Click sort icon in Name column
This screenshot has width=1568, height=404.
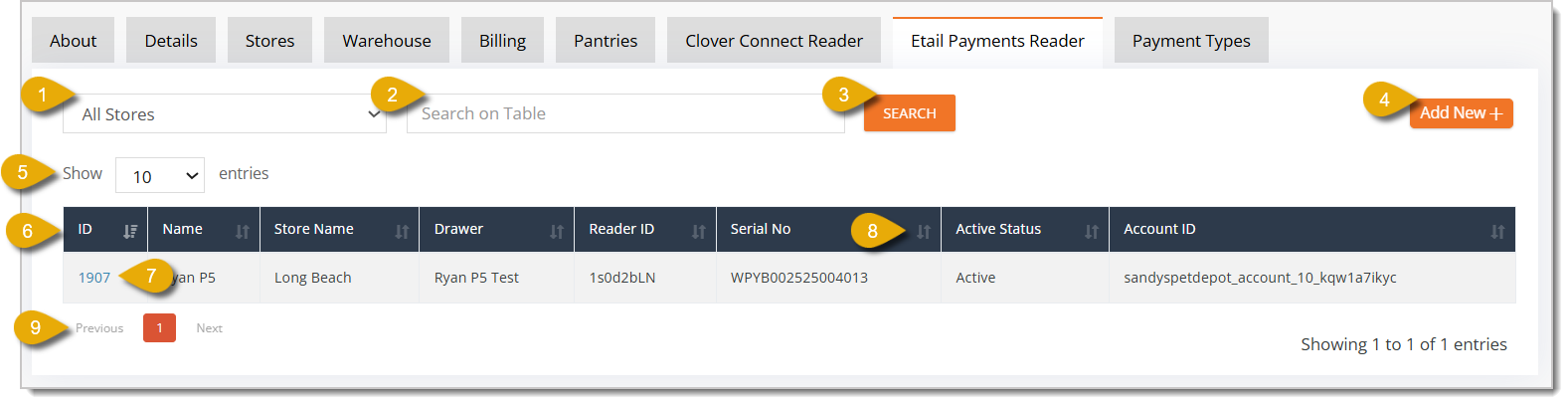pos(243,231)
